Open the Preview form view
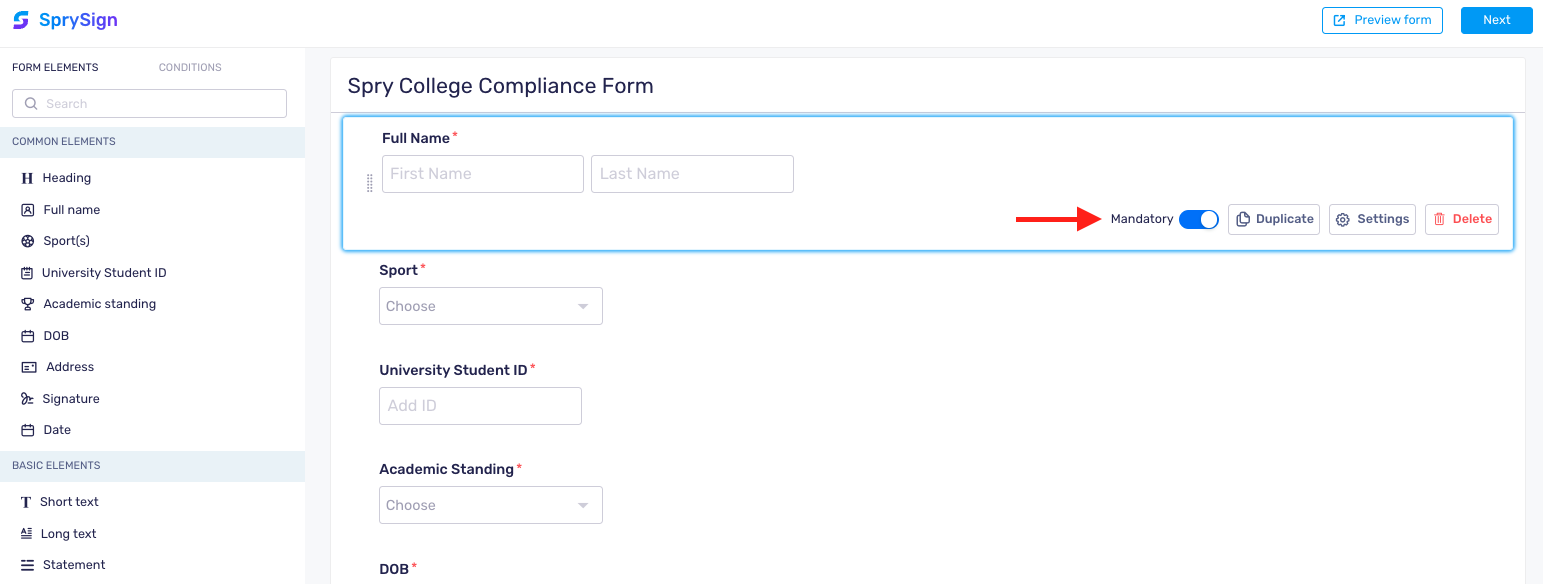 1382,20
